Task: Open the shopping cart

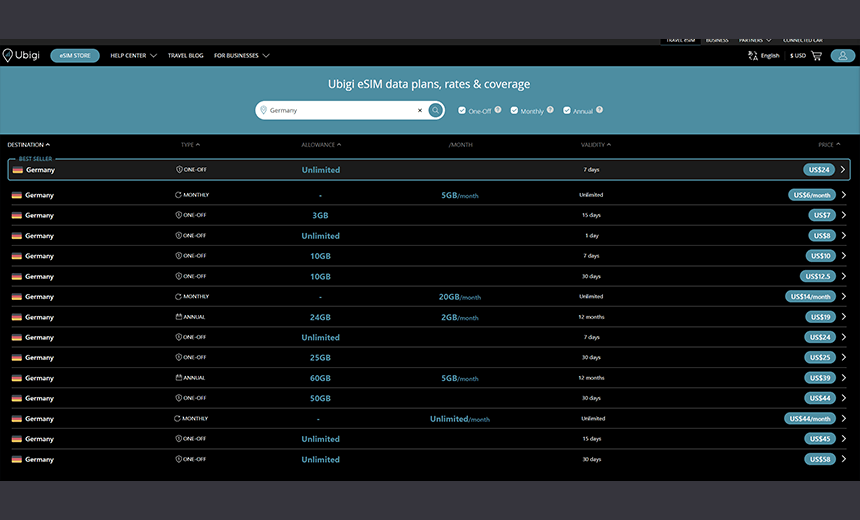Action: tap(816, 55)
